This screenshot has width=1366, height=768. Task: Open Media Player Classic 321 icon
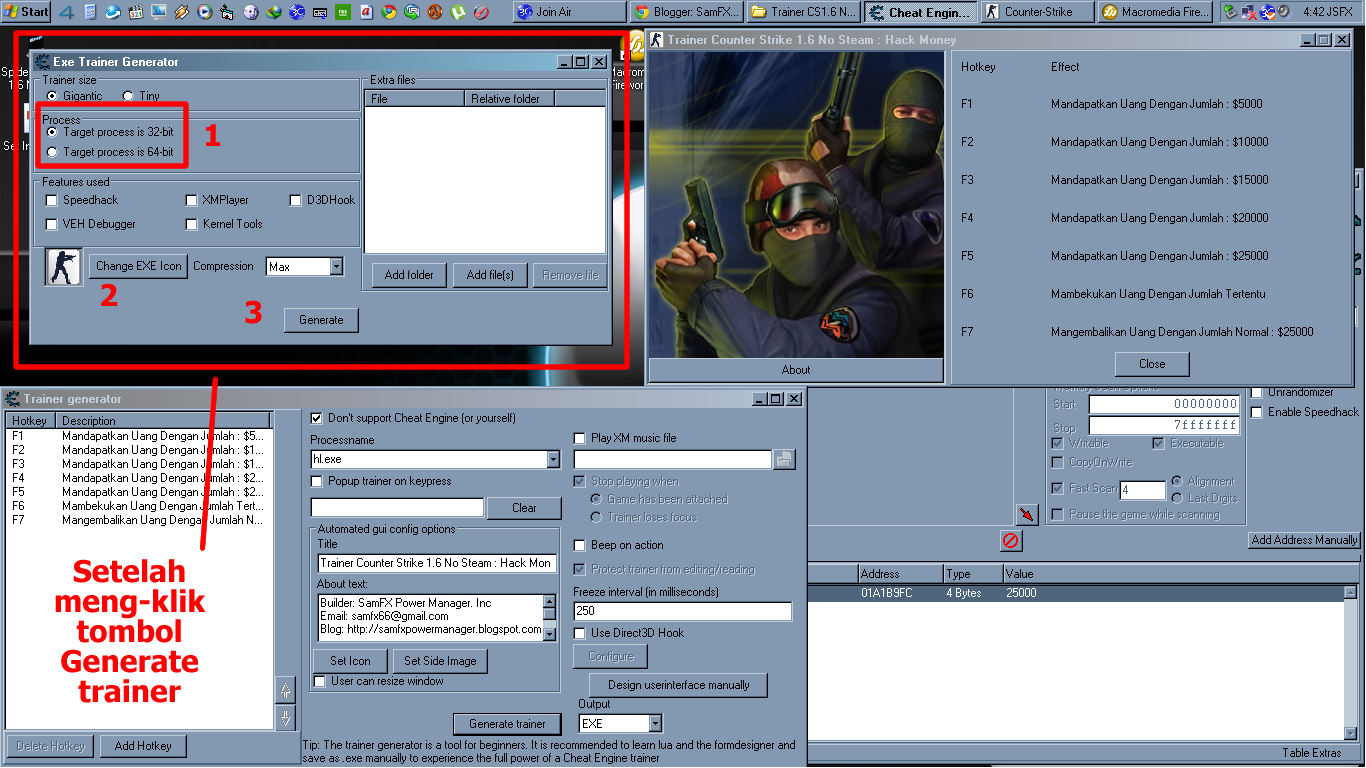click(x=136, y=12)
